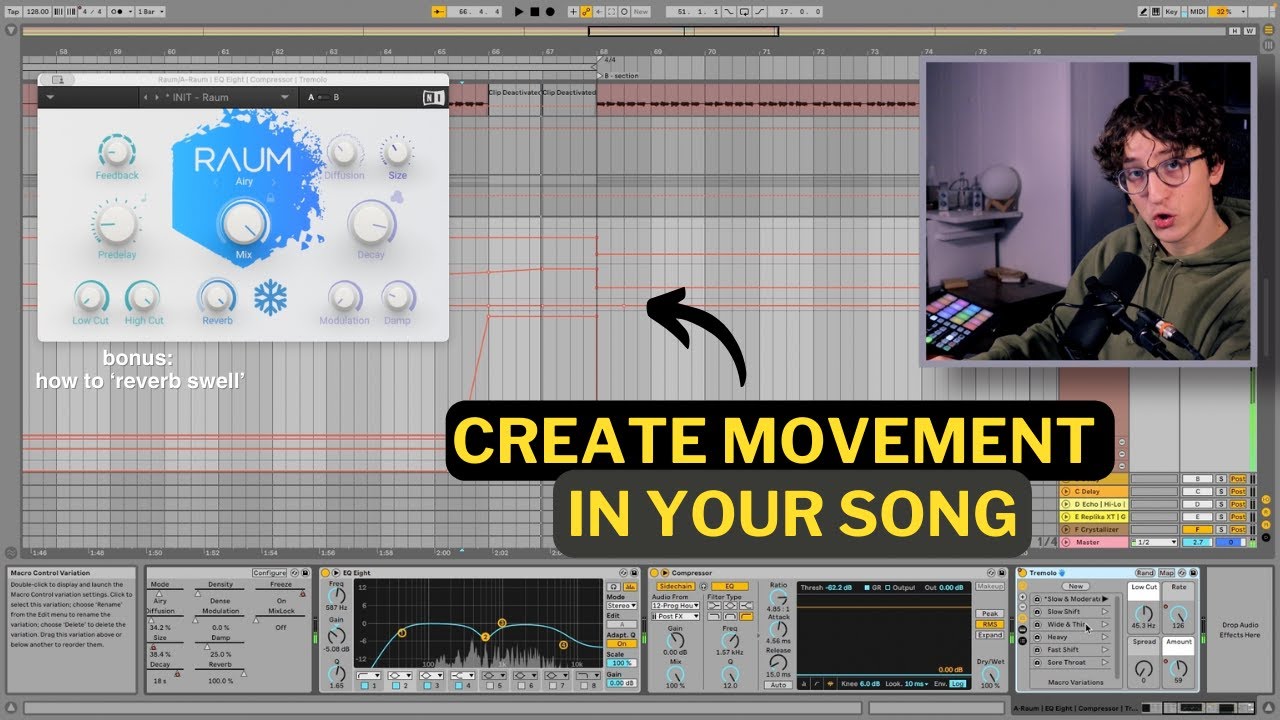This screenshot has width=1280, height=720.
Task: Click the Native Instruments logo in Raum
Action: (x=434, y=97)
